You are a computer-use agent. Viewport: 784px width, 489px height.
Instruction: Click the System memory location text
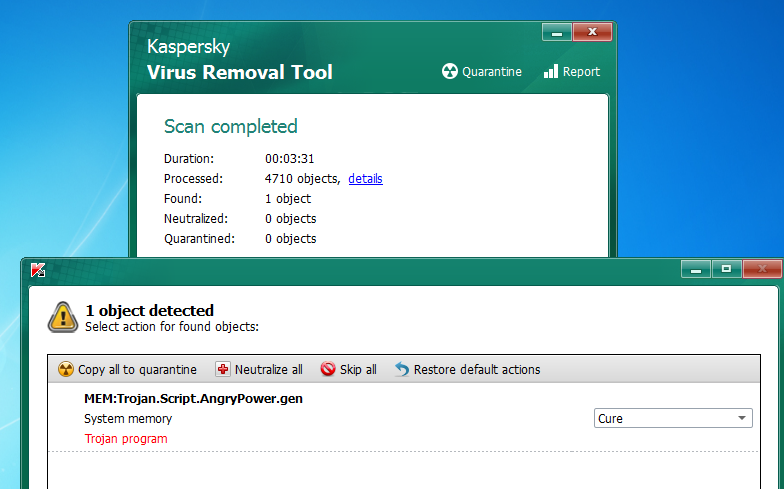[128, 418]
